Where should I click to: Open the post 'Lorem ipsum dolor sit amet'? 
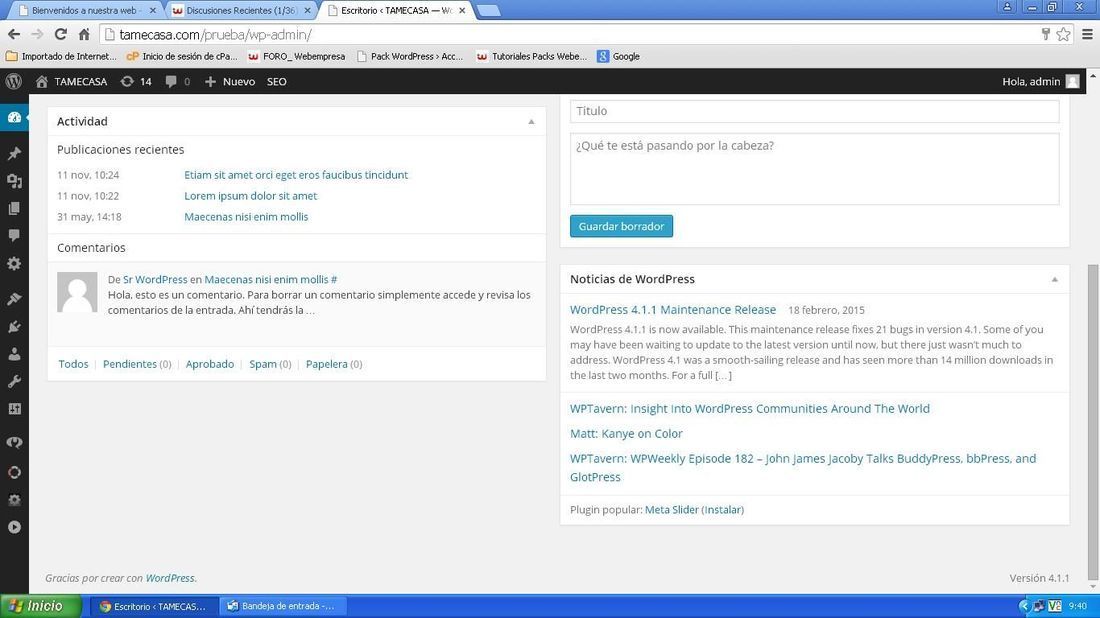pyautogui.click(x=250, y=196)
